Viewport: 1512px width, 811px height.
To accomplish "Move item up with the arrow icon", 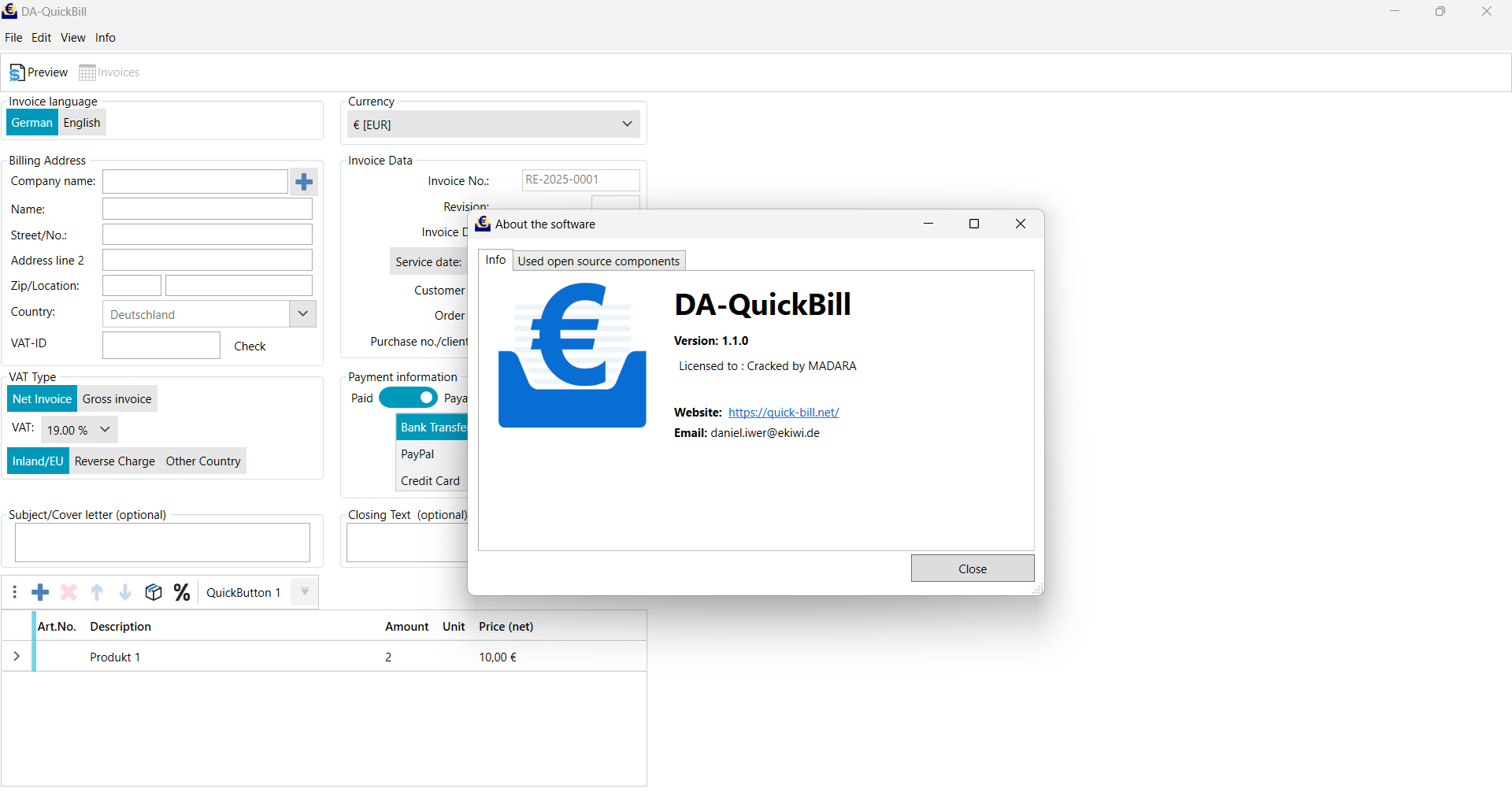I will click(x=97, y=592).
